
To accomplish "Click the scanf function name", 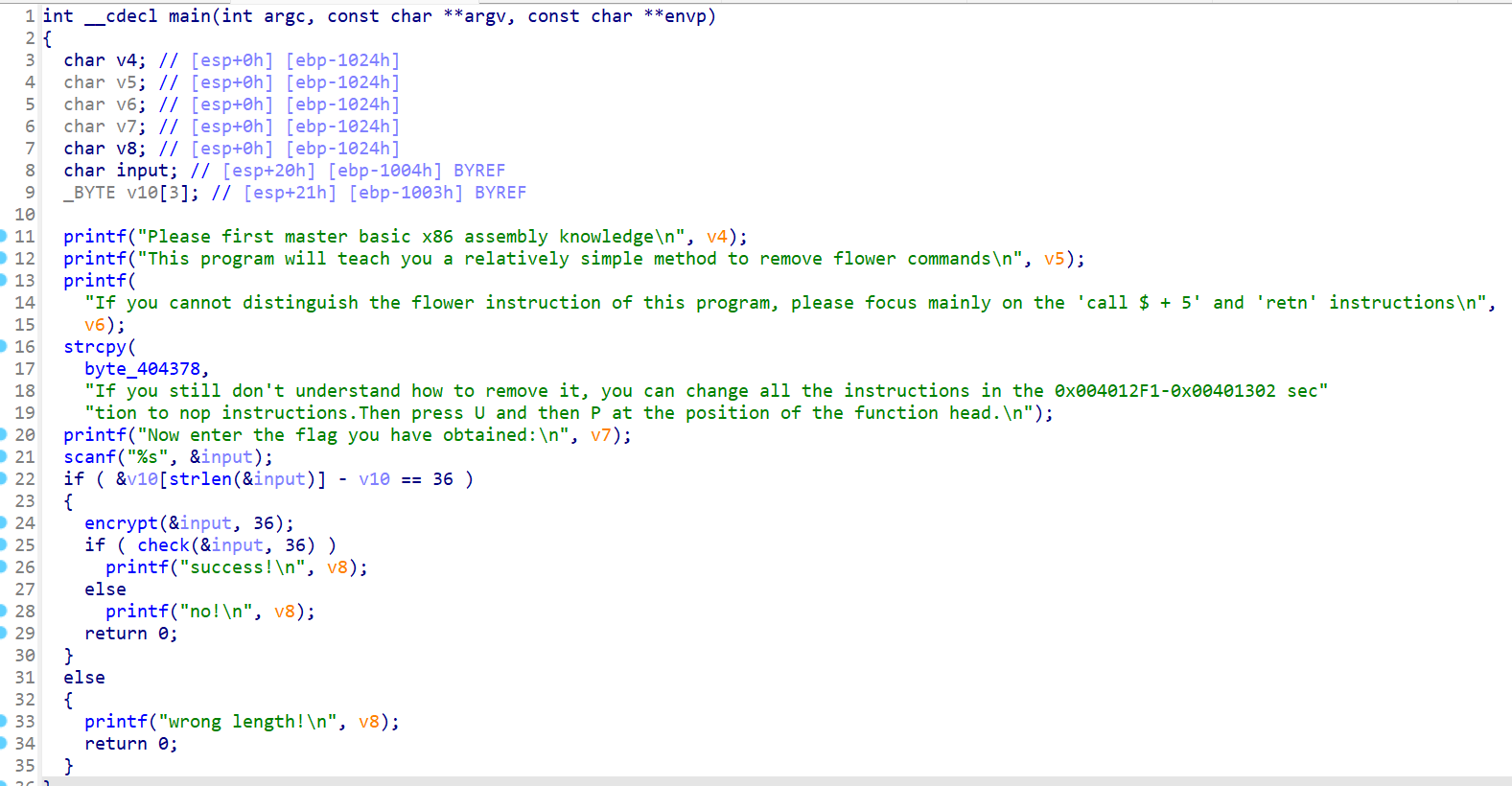I will (x=89, y=457).
